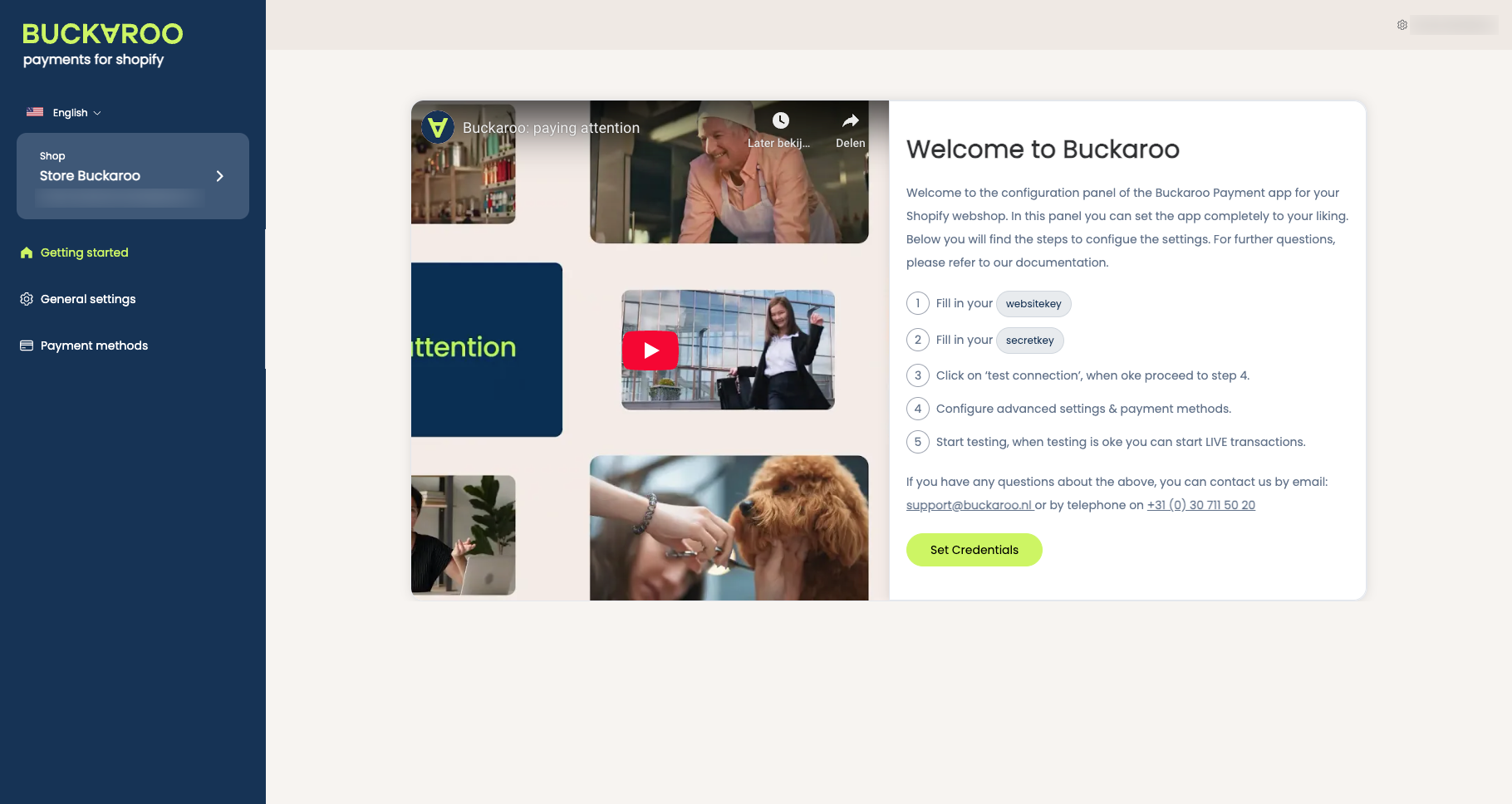1512x804 pixels.
Task: Click the Buckaroo logo in the sidebar
Action: pyautogui.click(x=101, y=34)
